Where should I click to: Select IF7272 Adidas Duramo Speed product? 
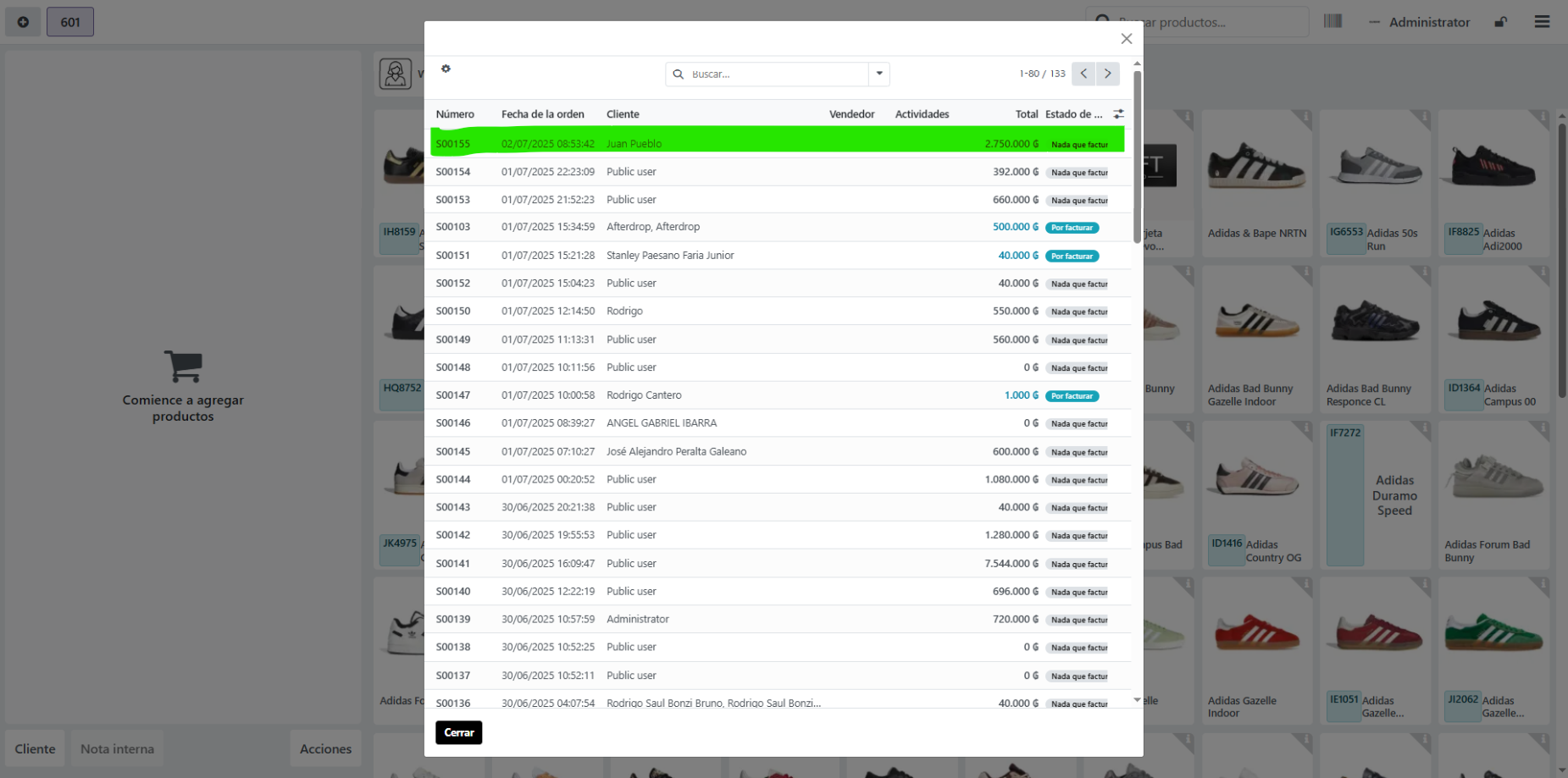pos(1375,494)
